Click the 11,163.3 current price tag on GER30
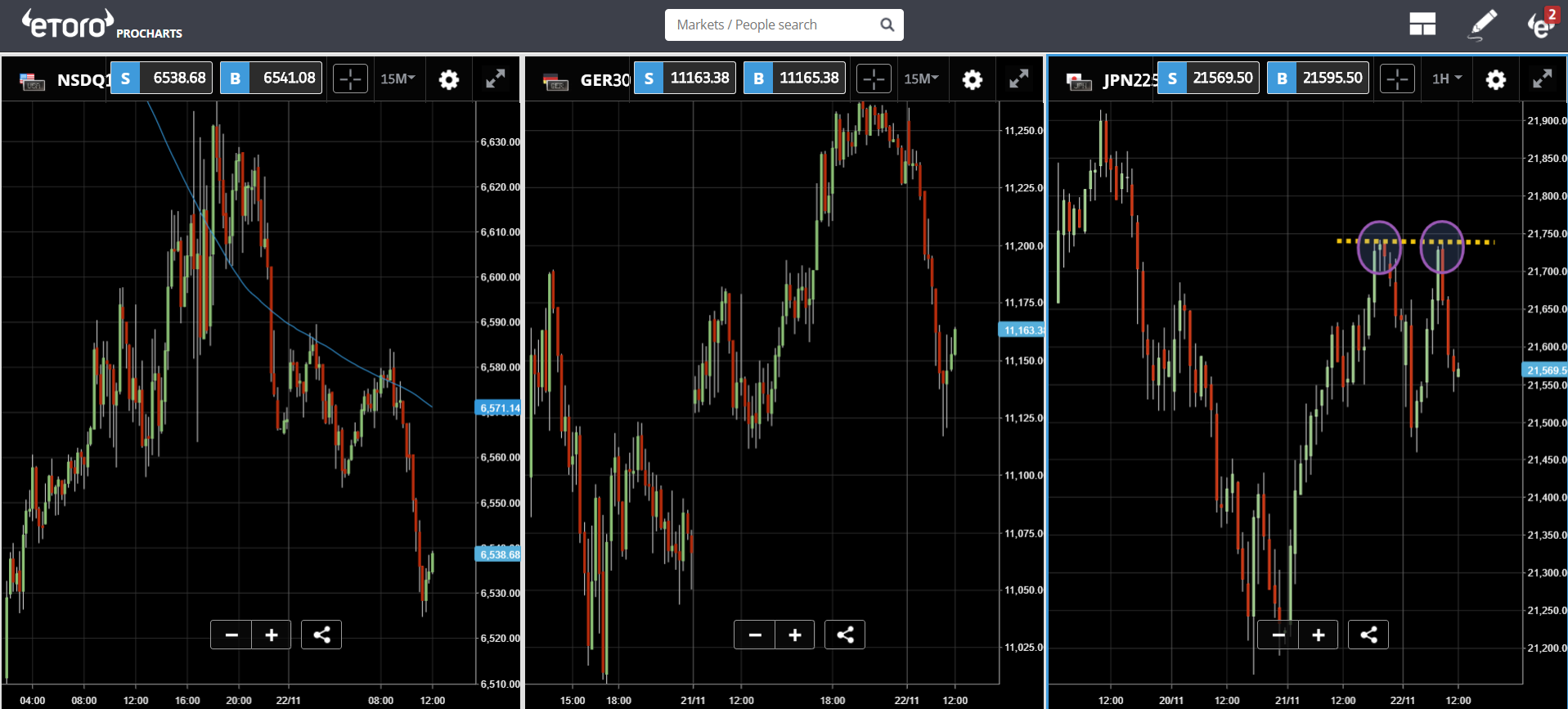The image size is (1568, 709). (x=1022, y=330)
